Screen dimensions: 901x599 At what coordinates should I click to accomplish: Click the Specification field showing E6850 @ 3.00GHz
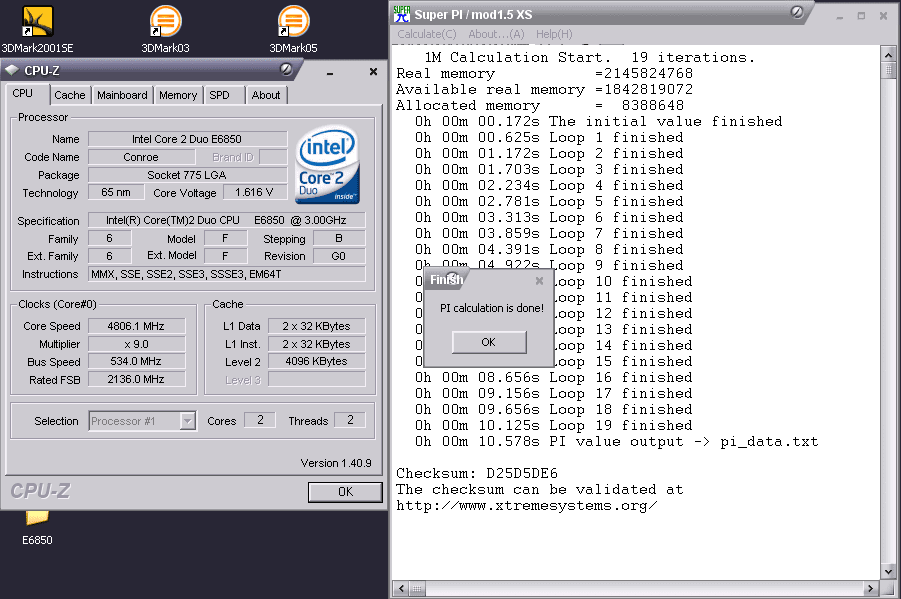(x=226, y=220)
